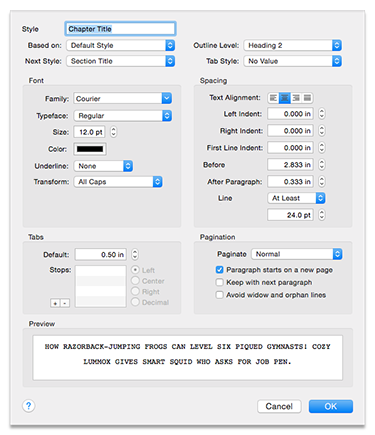Click the Left Indent field
The height and width of the screenshot is (435, 375).
point(290,114)
